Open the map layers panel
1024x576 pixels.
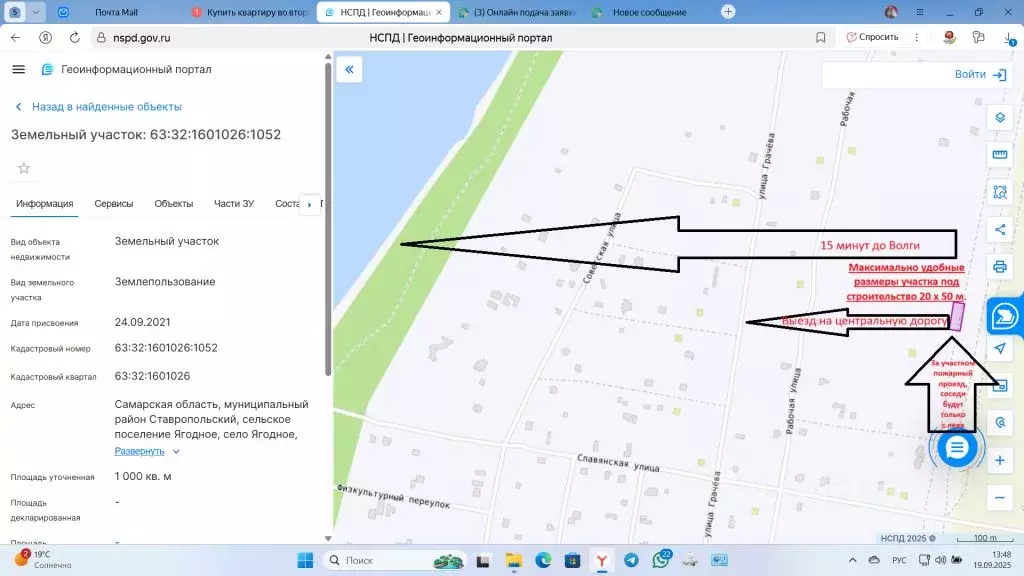[999, 117]
